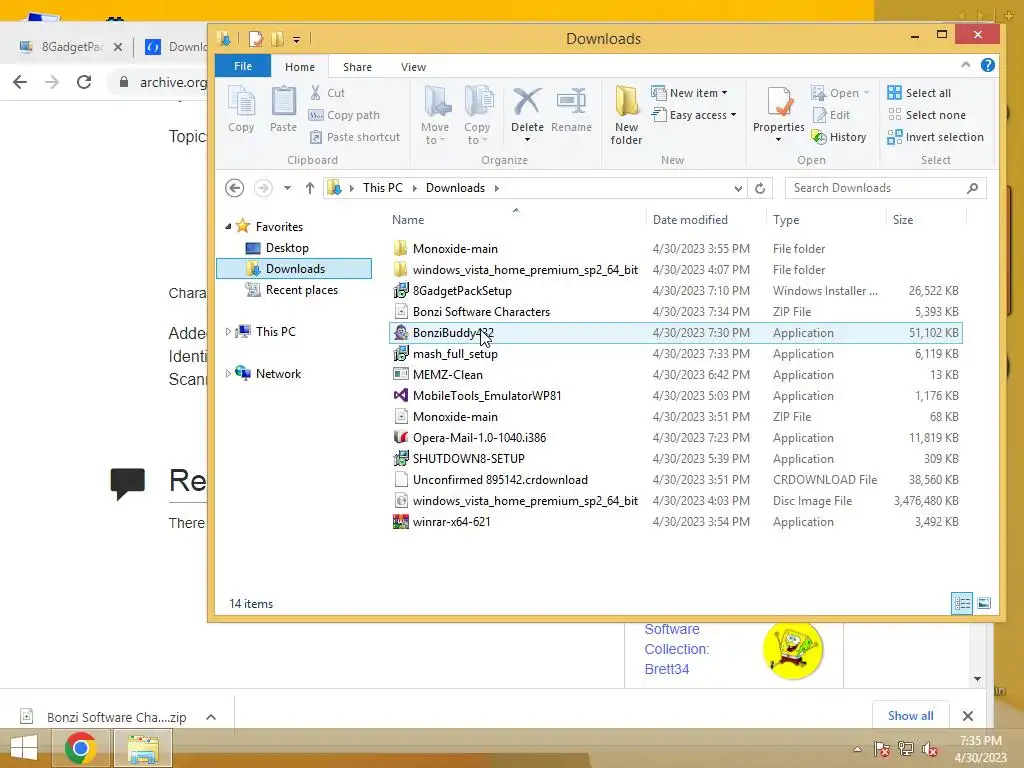This screenshot has height=768, width=1024.
Task: Choose Paste shortcut
Action: (355, 137)
